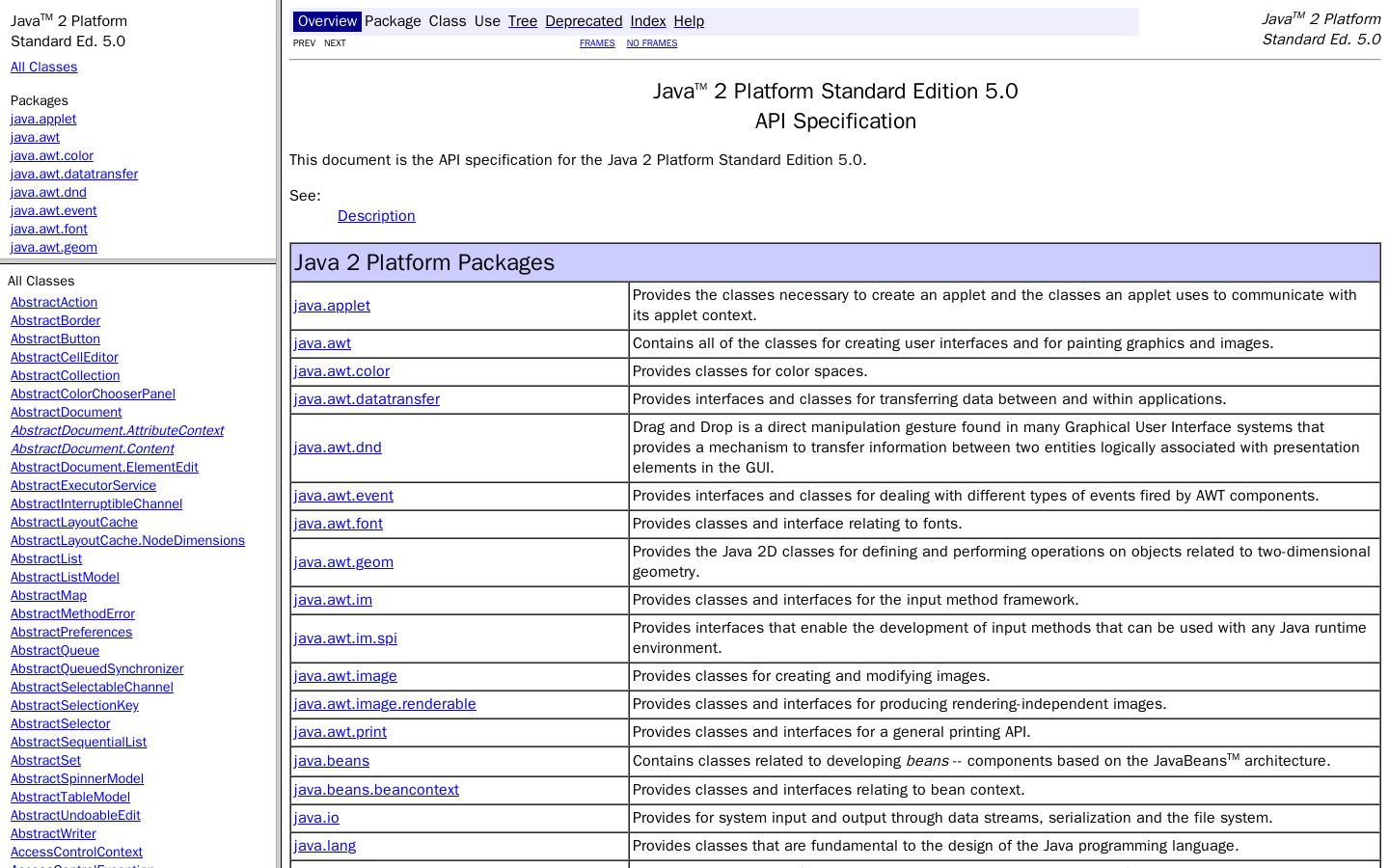Open the AbstractSpinnerModel class
This screenshot has width=1389, height=868.
77,778
